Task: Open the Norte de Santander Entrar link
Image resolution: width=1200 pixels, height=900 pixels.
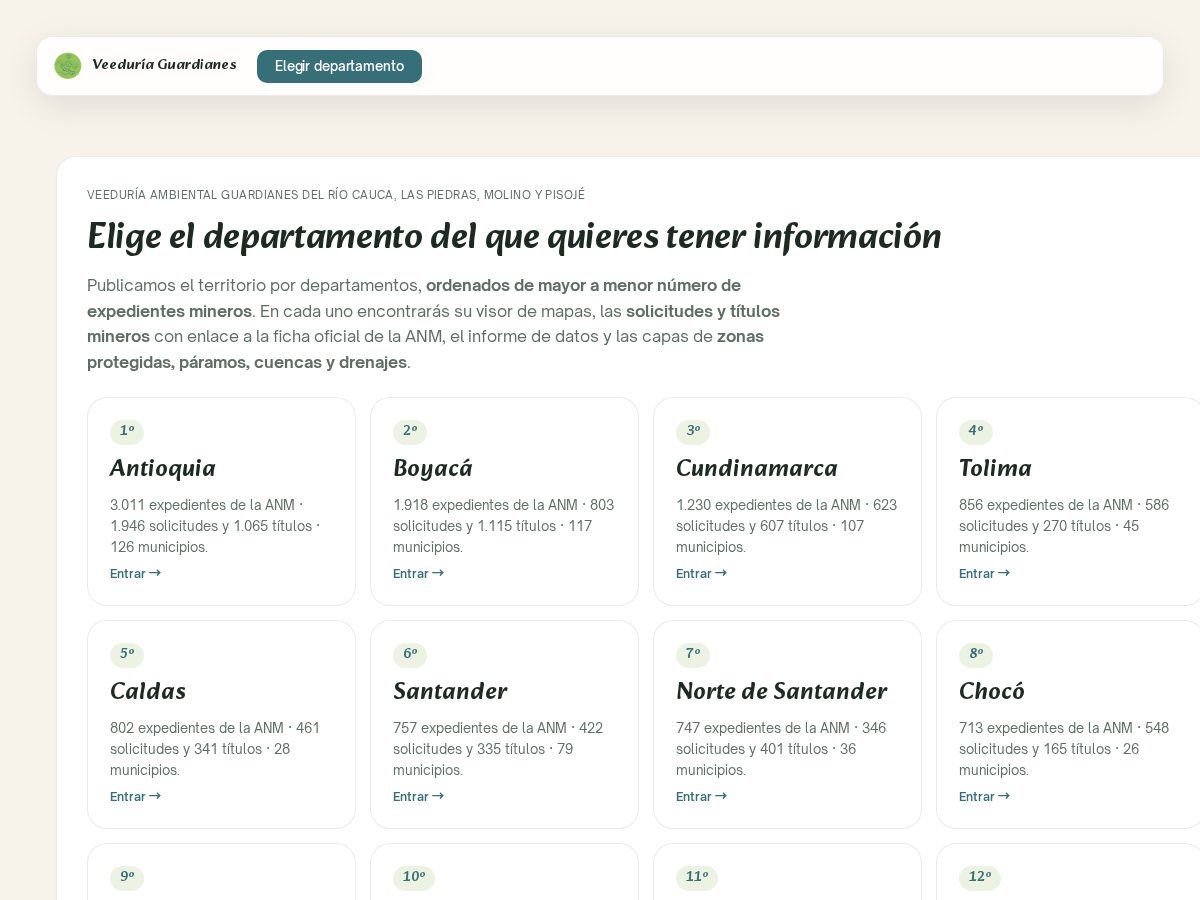Action: (701, 796)
